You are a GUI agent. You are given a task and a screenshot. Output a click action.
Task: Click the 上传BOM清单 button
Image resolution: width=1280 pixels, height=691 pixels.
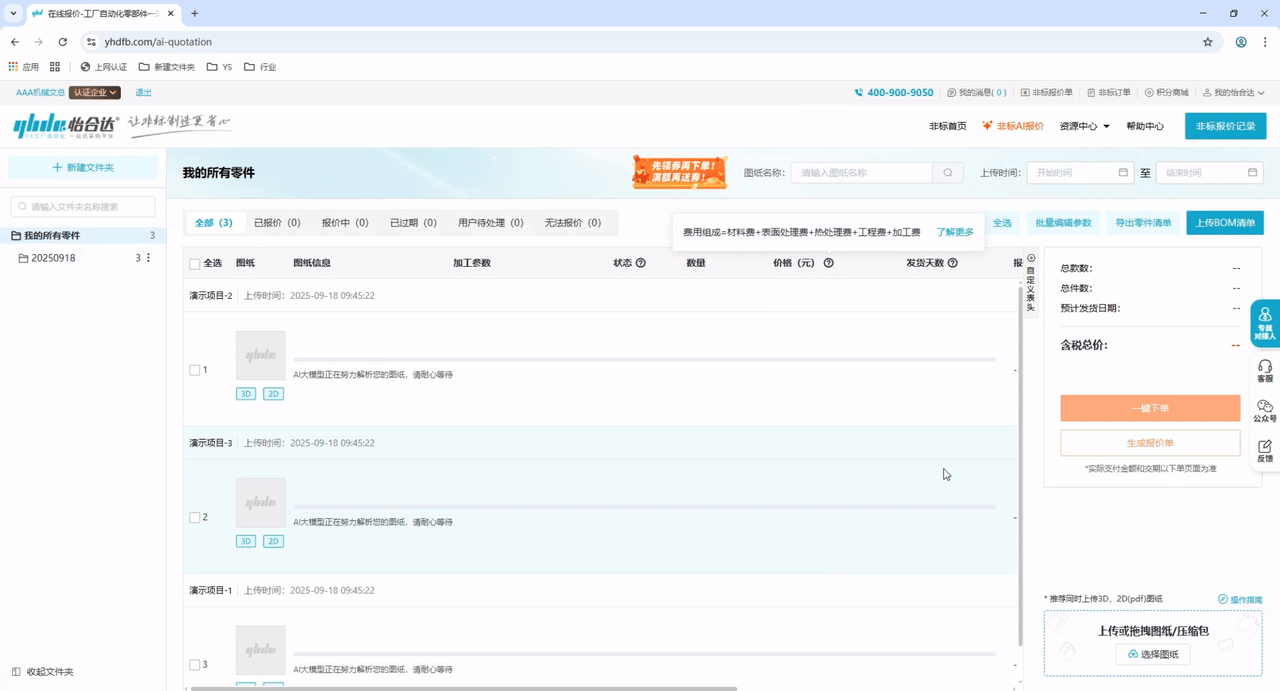point(1224,223)
